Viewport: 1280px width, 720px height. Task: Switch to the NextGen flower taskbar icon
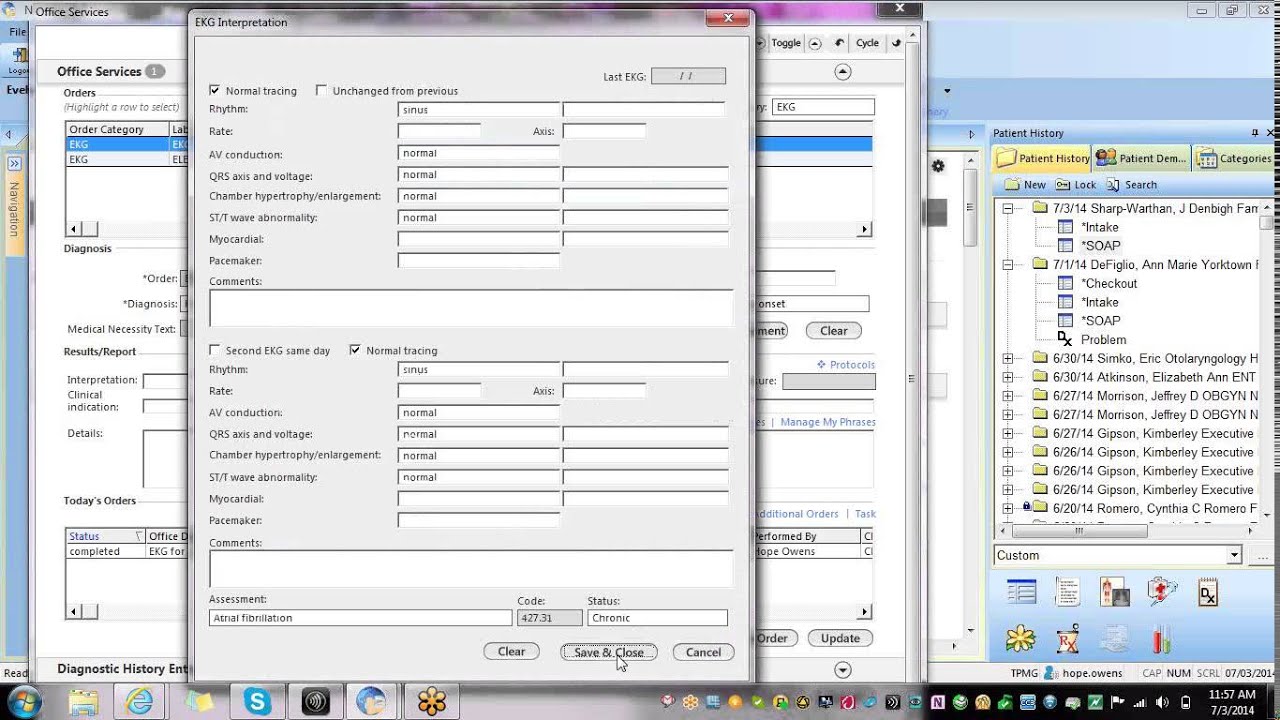tap(431, 701)
